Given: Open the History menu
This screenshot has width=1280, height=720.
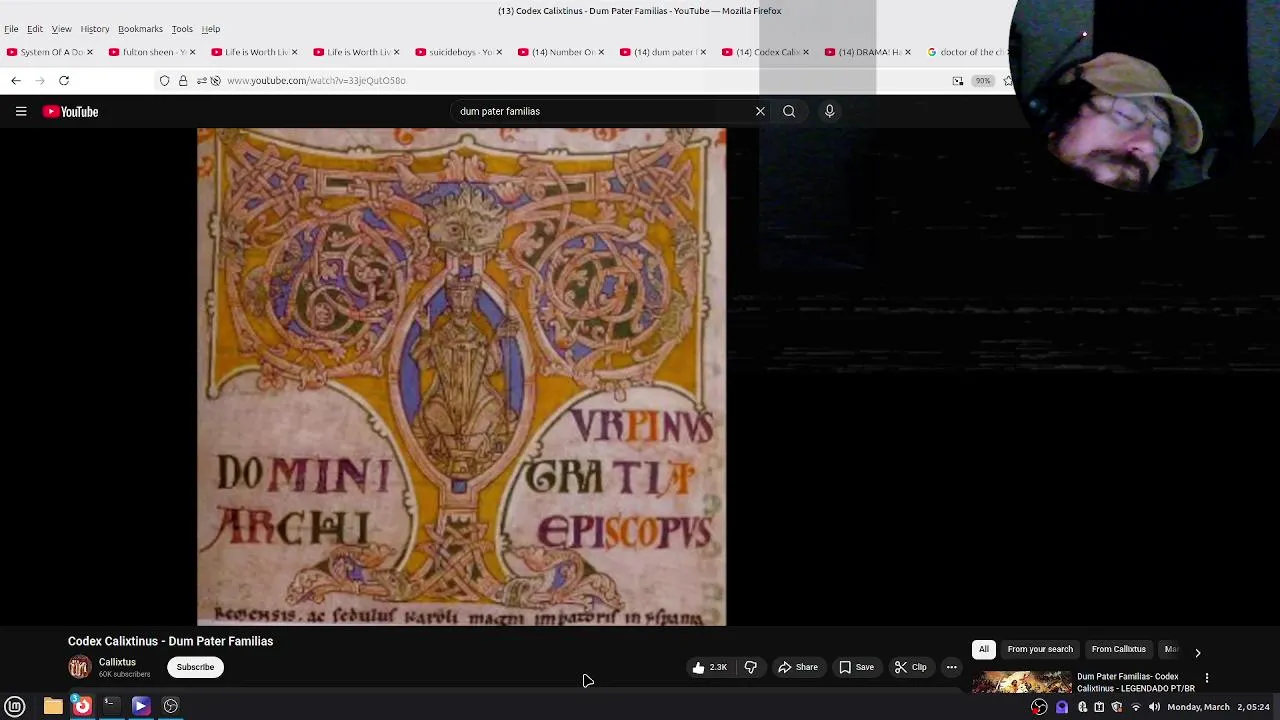Looking at the screenshot, I should (x=95, y=29).
